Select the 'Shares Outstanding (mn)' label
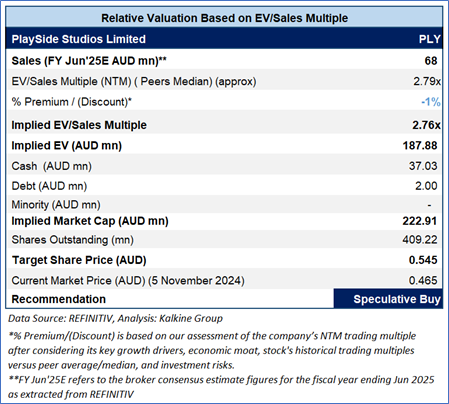 tap(73, 240)
